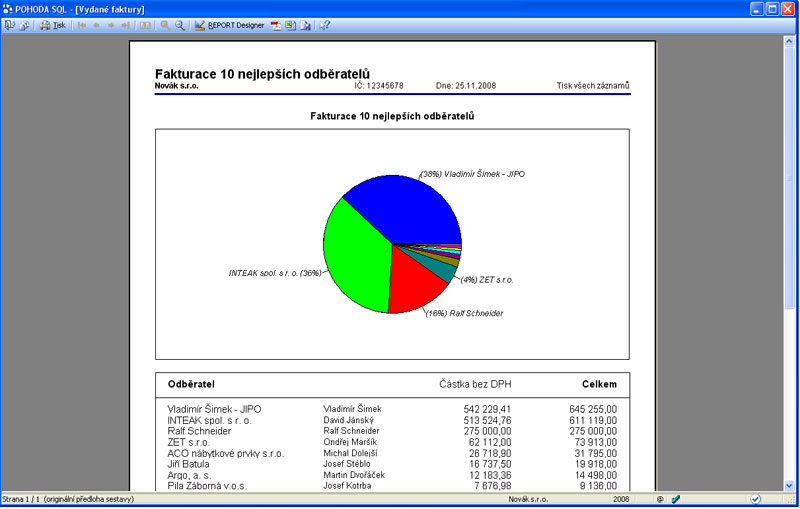Open REPORT Designer
The width and height of the screenshot is (800, 509).
tap(230, 25)
